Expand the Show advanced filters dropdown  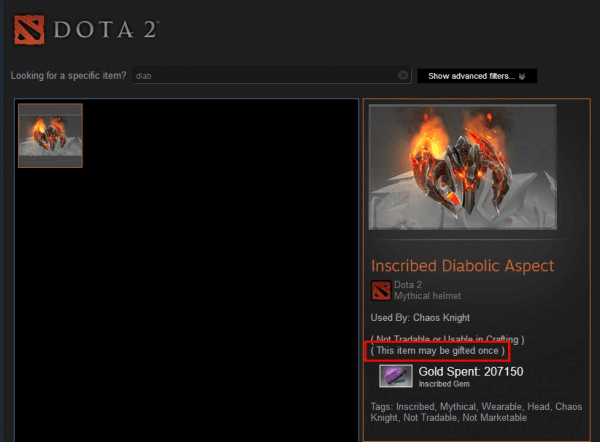(x=477, y=76)
